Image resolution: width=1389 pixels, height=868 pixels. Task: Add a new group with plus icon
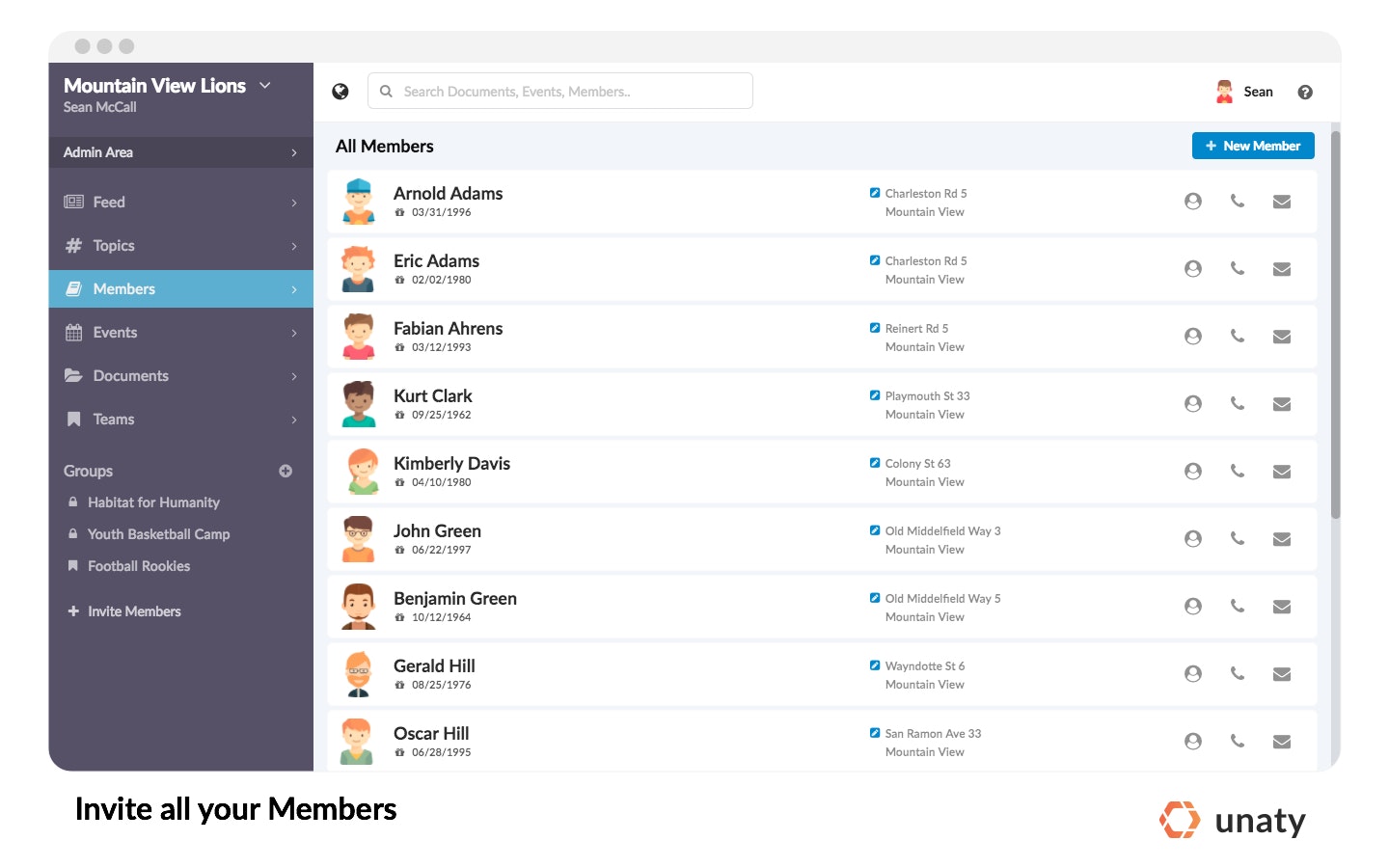click(x=286, y=471)
